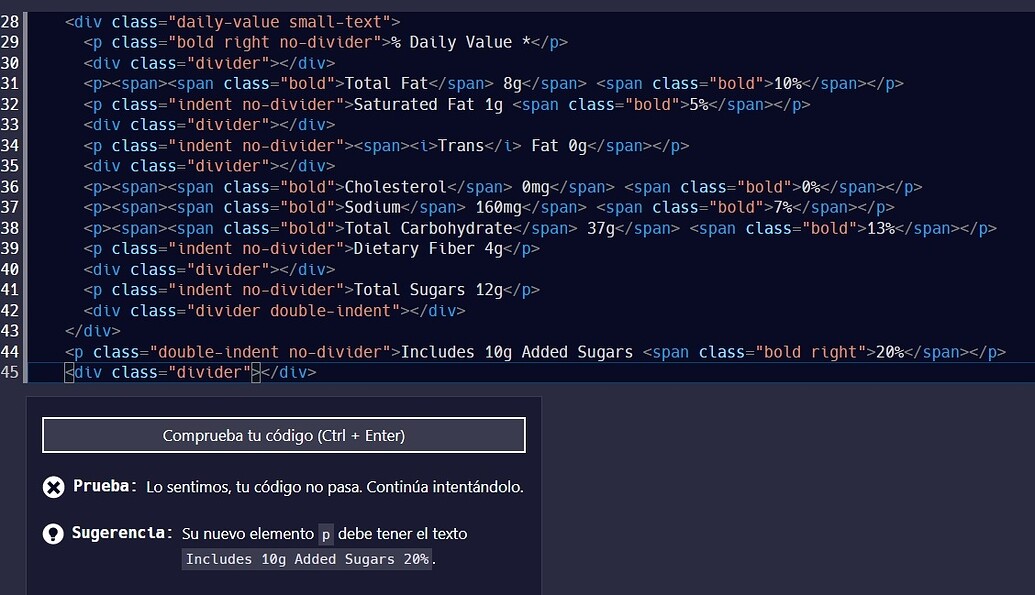The width and height of the screenshot is (1035, 595).
Task: Click the failed test X icon
Action: pyautogui.click(x=53, y=487)
